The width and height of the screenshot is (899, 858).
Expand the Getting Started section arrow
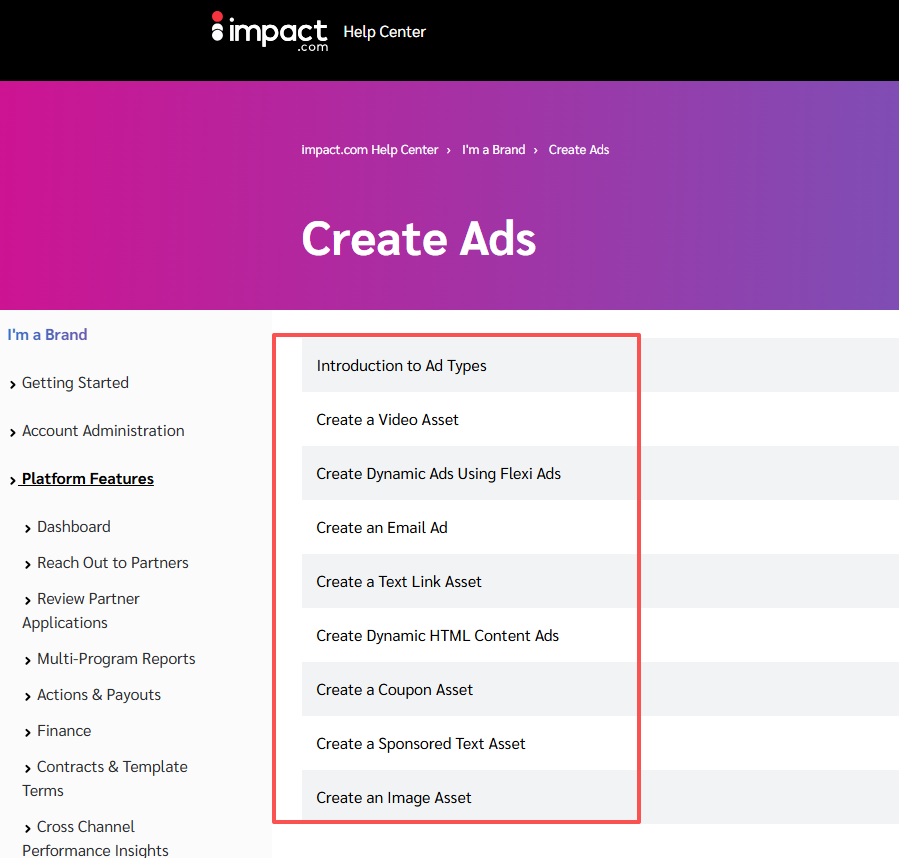pyautogui.click(x=12, y=383)
